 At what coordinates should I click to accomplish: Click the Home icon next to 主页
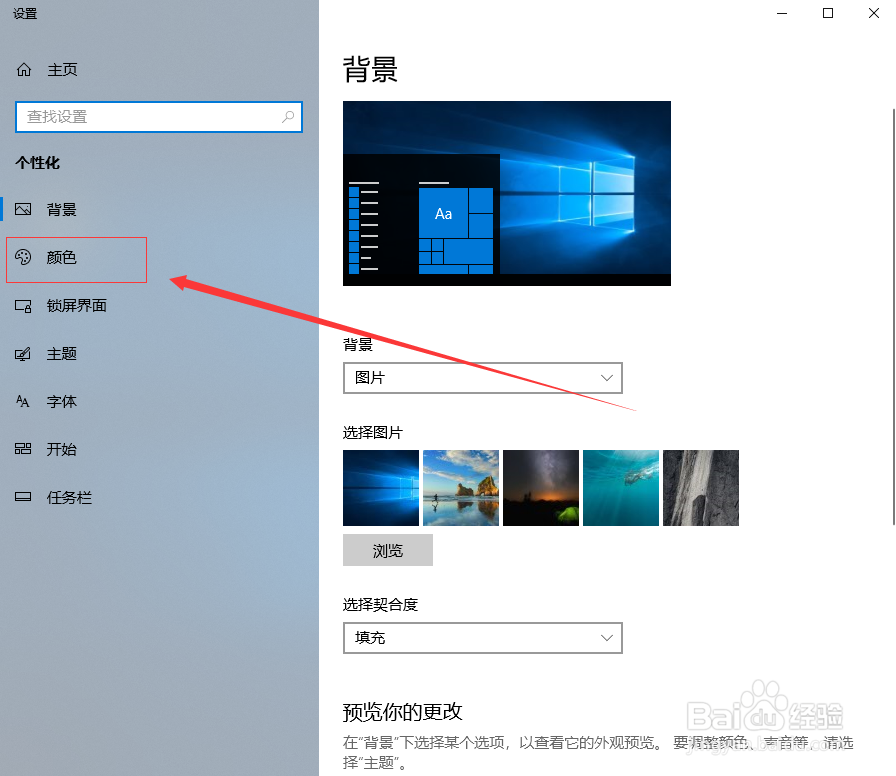pos(23,69)
